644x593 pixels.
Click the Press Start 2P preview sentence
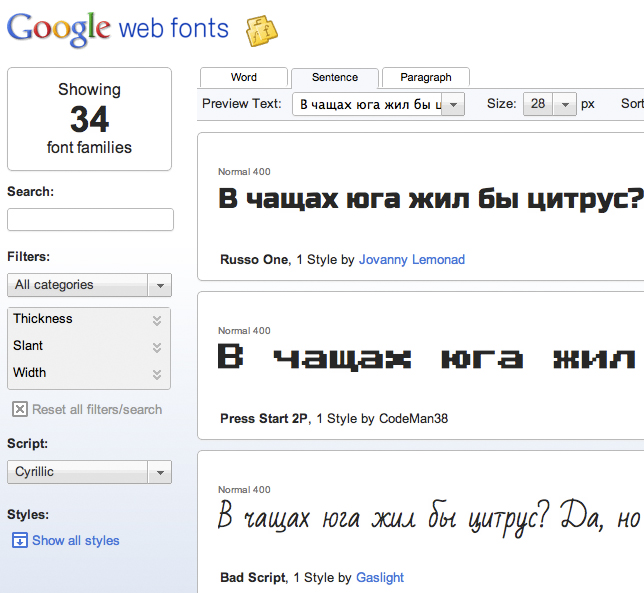pyautogui.click(x=427, y=357)
